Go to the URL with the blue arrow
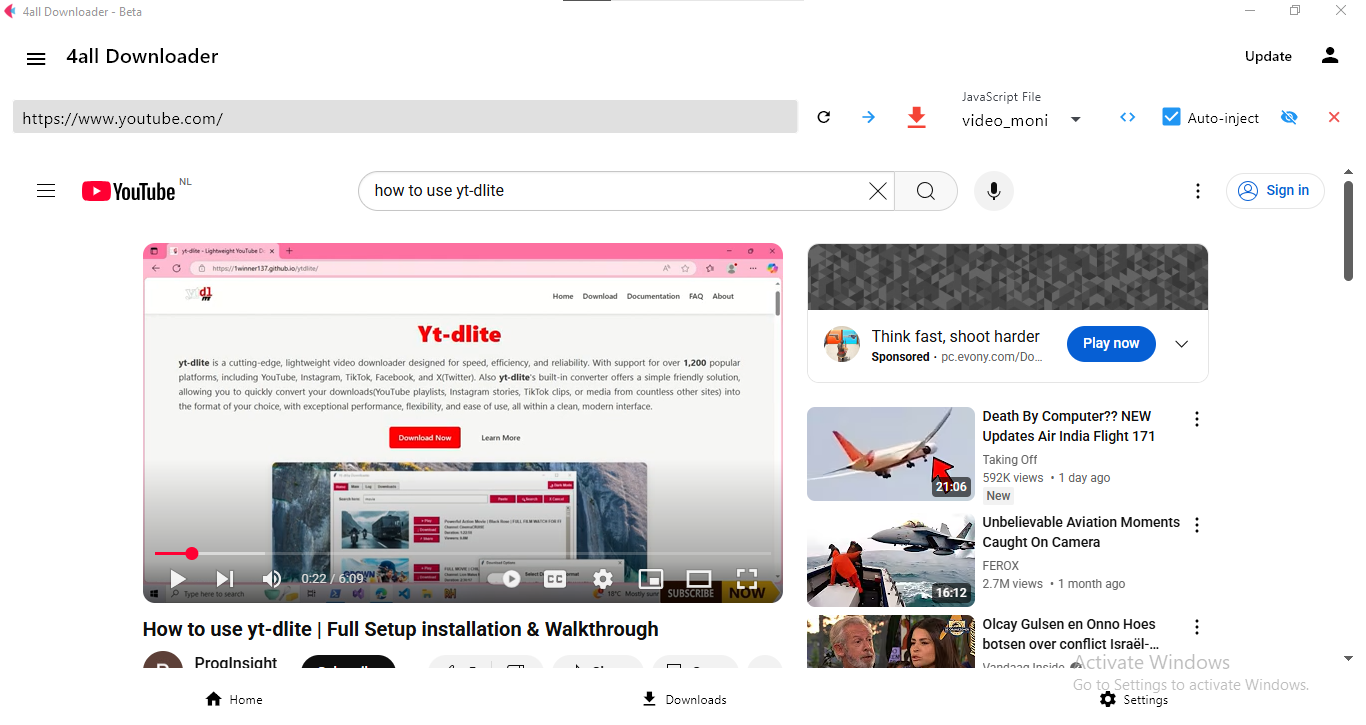Image resolution: width=1366 pixels, height=725 pixels. pos(868,117)
